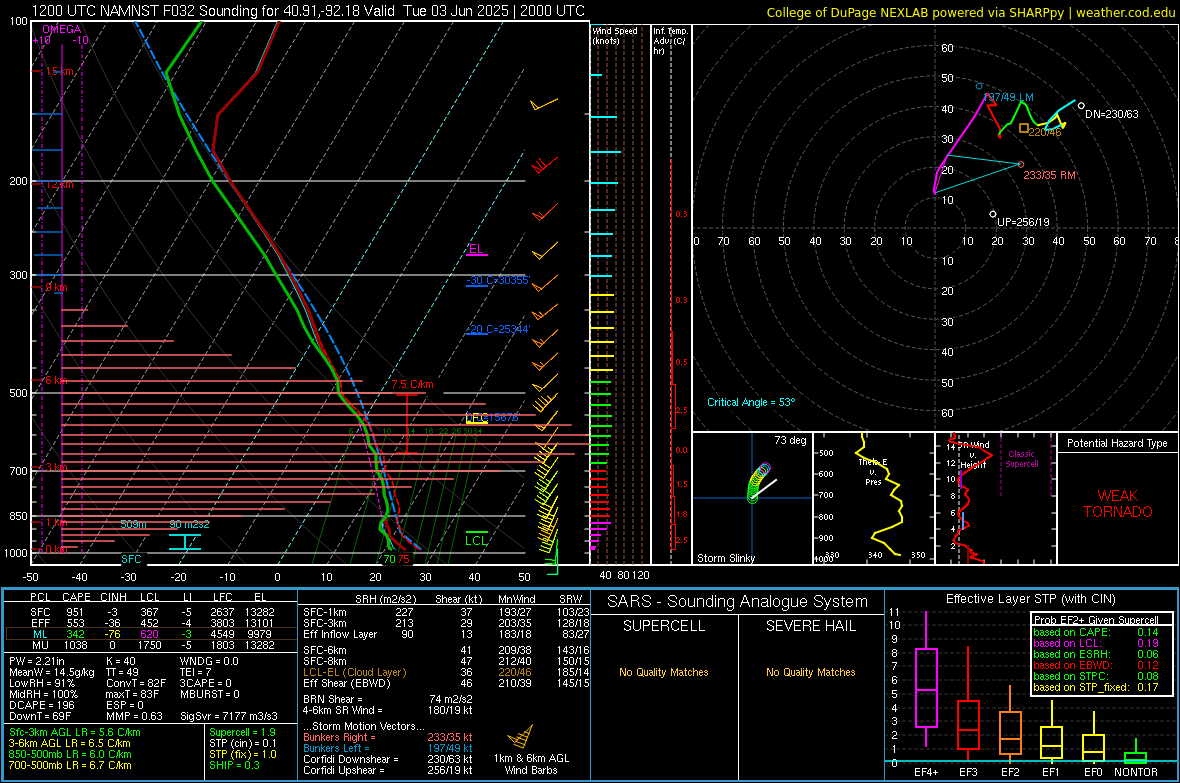Click the magenta EL label on the skew-T
This screenshot has height=783, width=1180.
point(476,249)
